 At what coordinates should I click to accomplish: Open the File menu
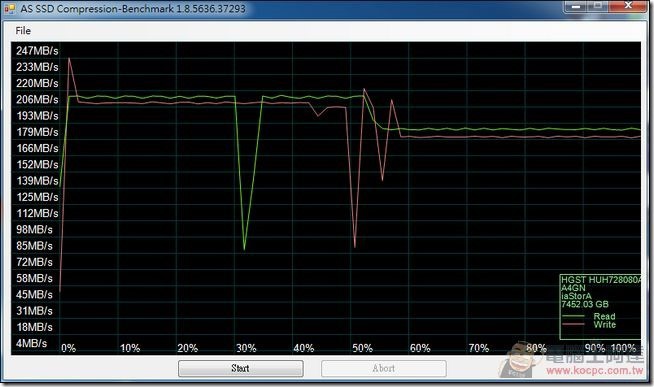23,31
